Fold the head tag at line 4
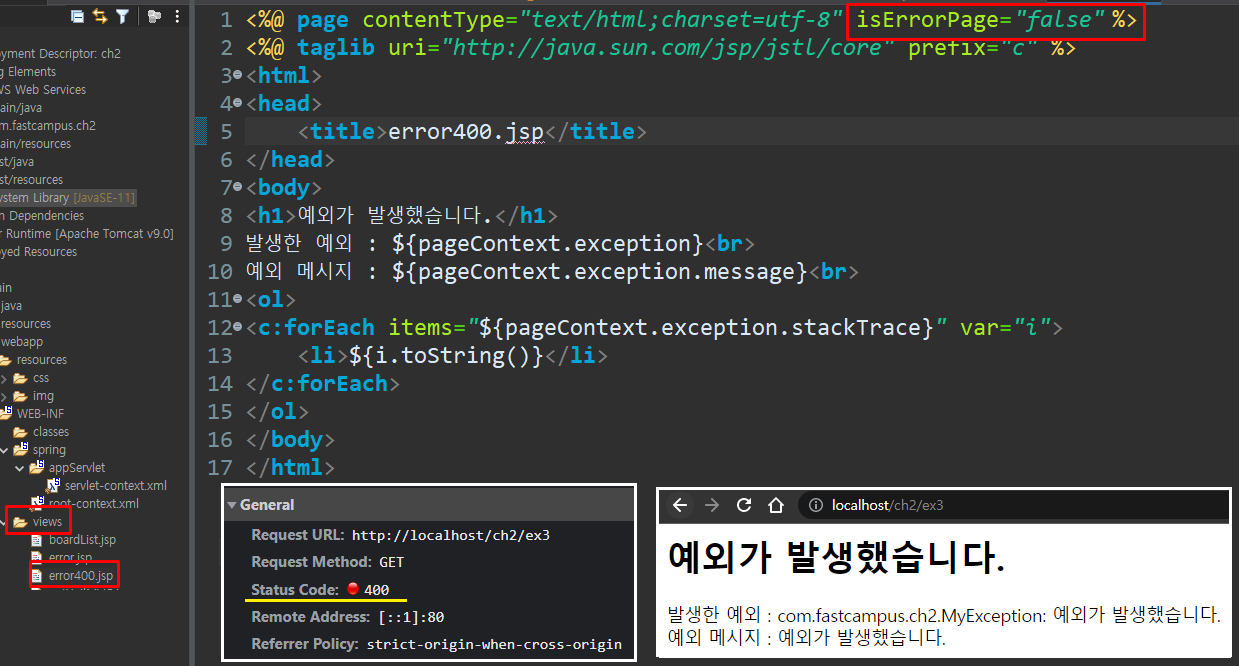 tap(238, 104)
